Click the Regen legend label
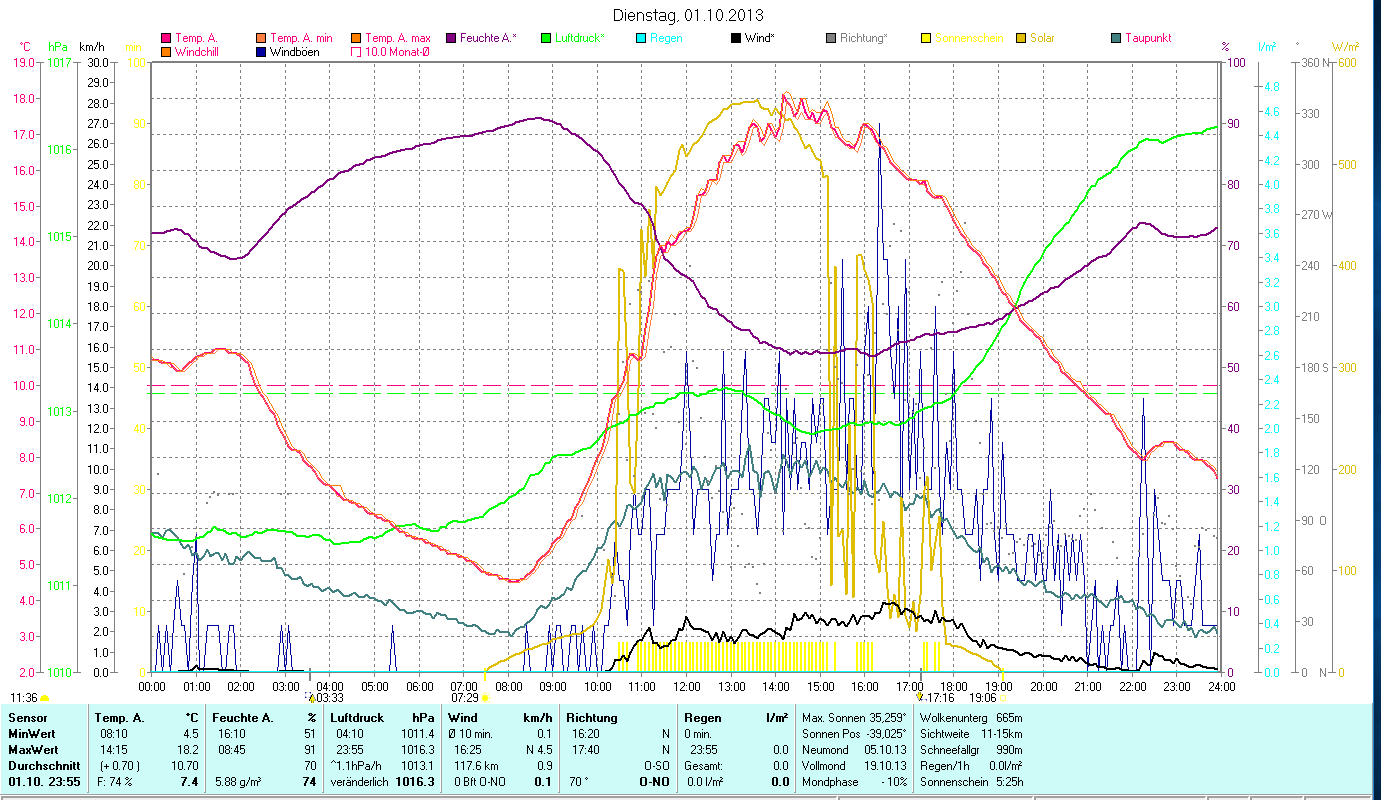The image size is (1381, 800). (667, 38)
